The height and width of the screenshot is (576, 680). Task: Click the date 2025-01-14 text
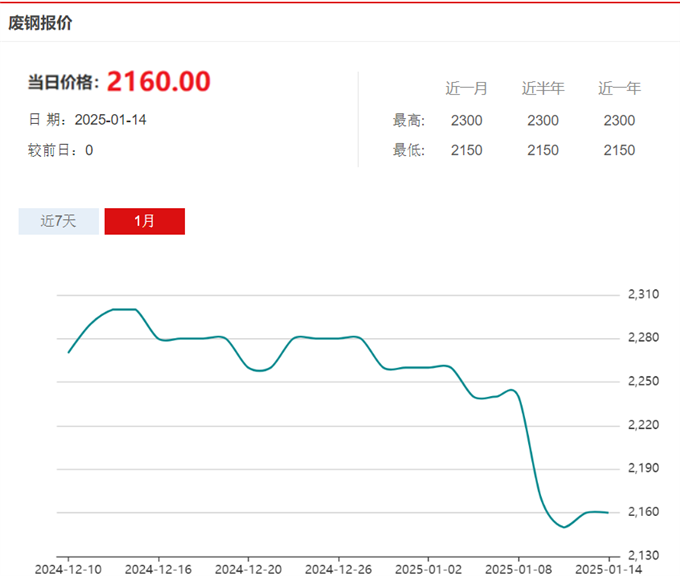(110, 120)
